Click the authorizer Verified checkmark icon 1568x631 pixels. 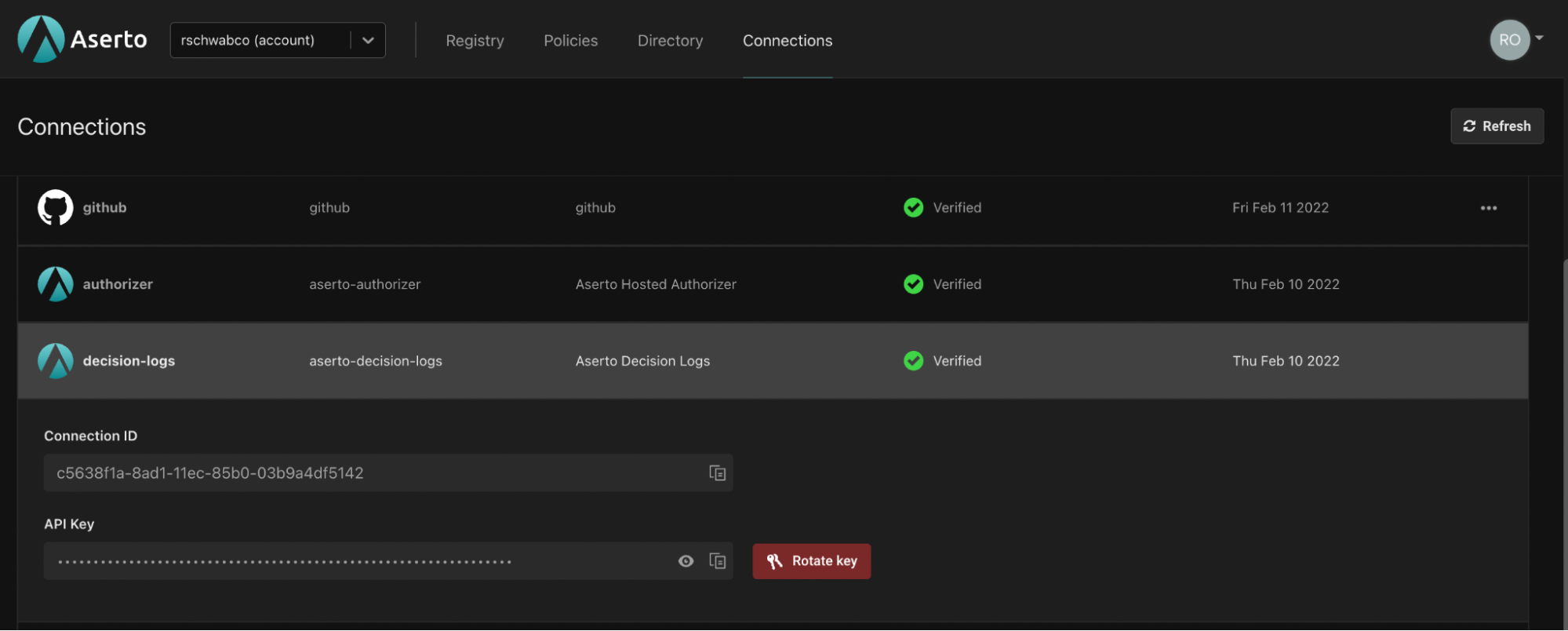pos(913,284)
